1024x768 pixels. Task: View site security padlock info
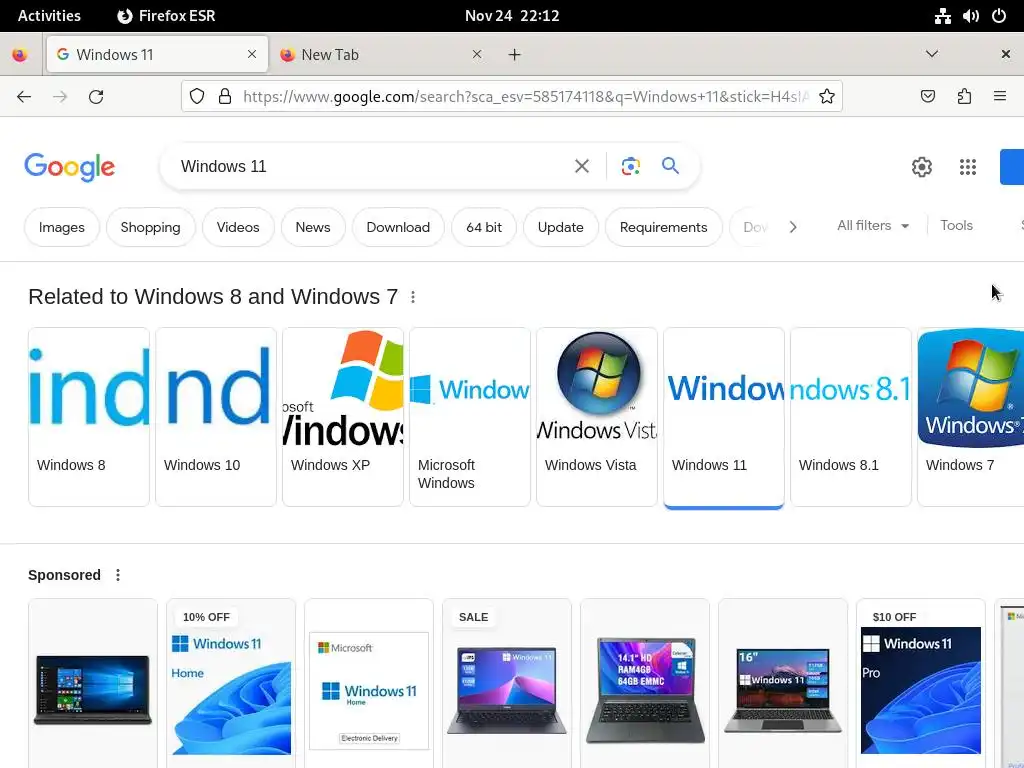[x=225, y=97]
